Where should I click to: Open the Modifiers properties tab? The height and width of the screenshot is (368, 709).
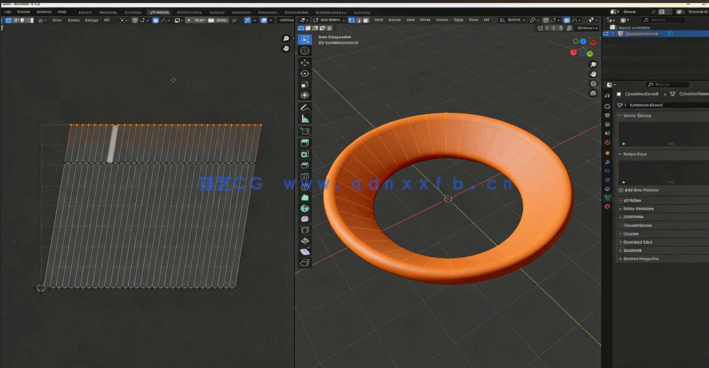[x=607, y=162]
